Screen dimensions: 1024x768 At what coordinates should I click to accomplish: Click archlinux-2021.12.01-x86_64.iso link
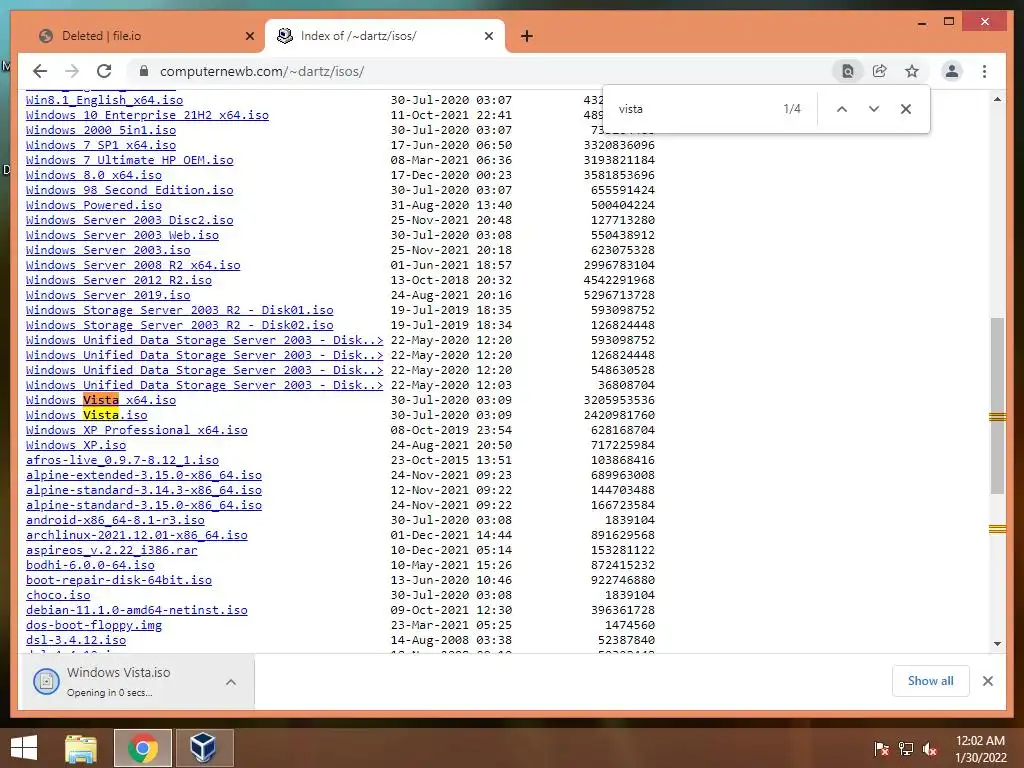(x=136, y=536)
